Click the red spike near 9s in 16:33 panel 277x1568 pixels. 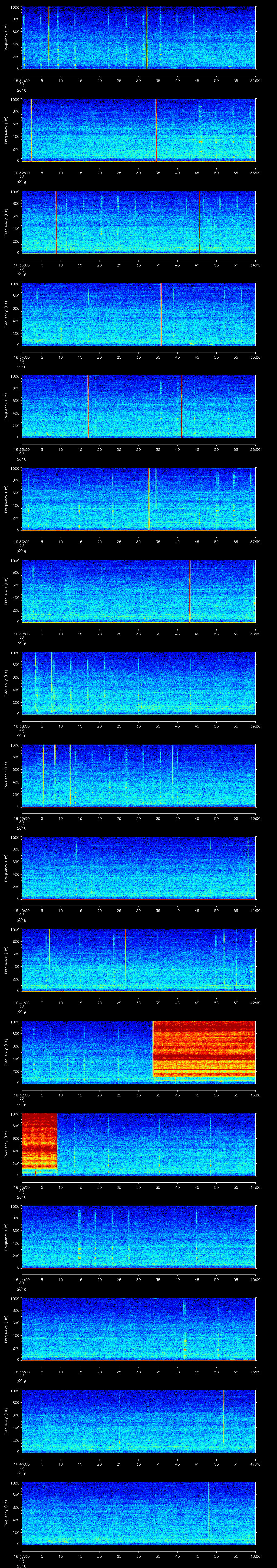pos(56,222)
